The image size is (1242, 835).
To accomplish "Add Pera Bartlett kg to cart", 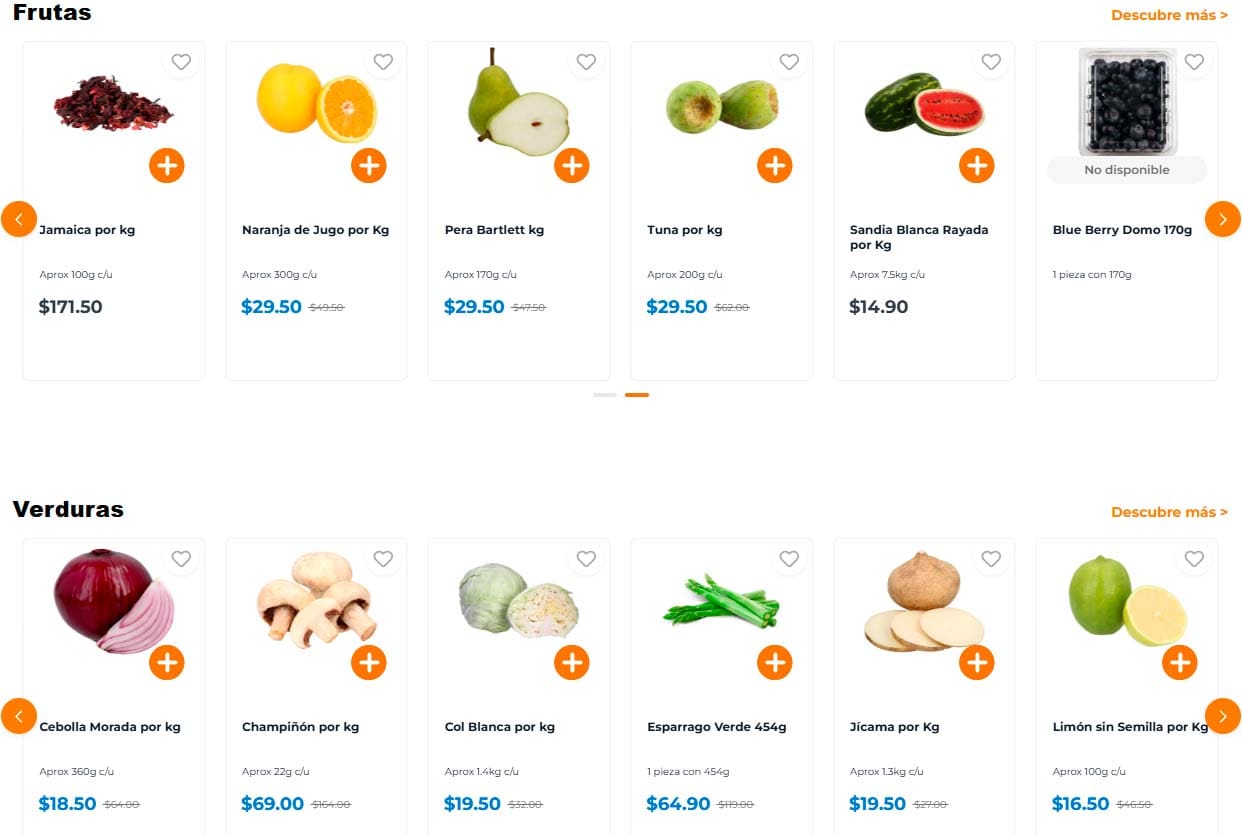I will click(x=572, y=165).
